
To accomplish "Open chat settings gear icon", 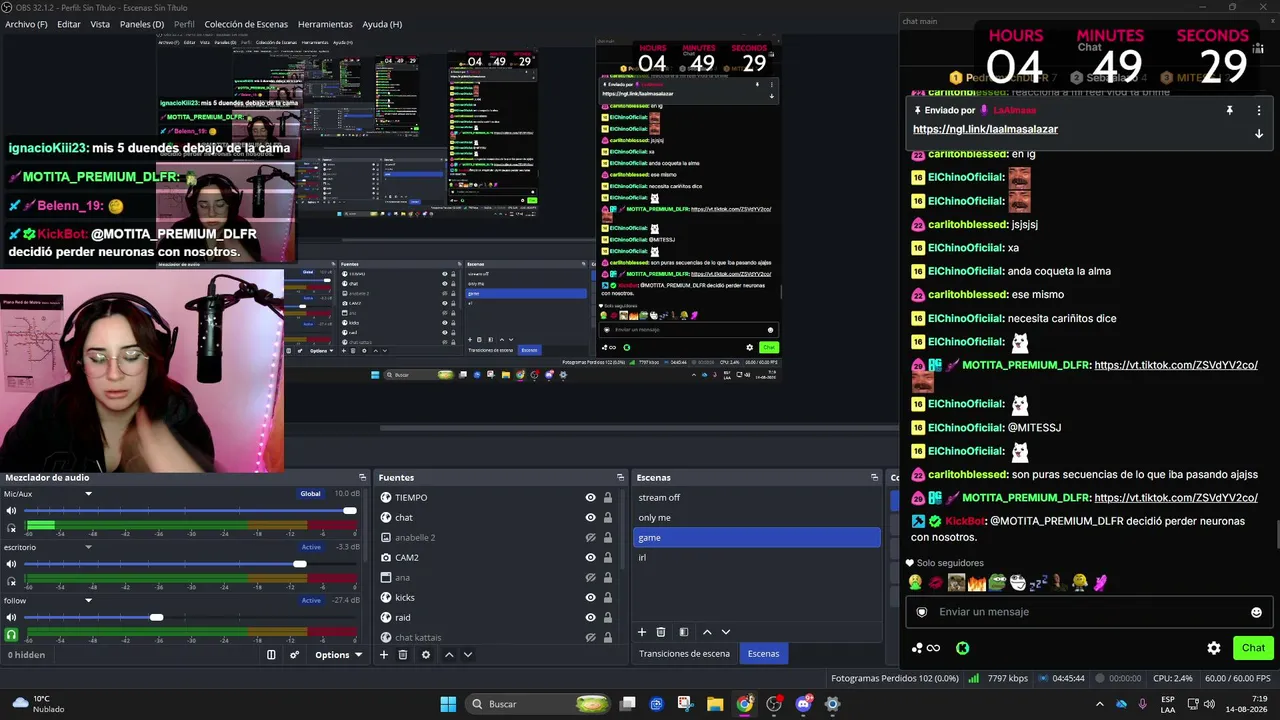I will 1214,648.
